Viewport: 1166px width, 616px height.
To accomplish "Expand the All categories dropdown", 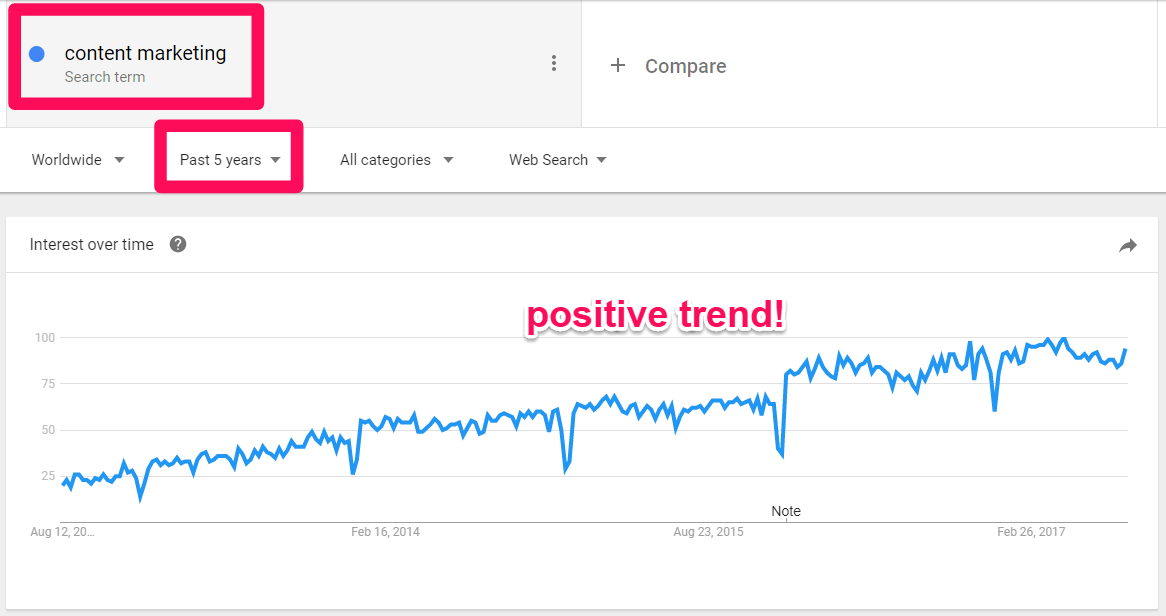I will tap(396, 160).
